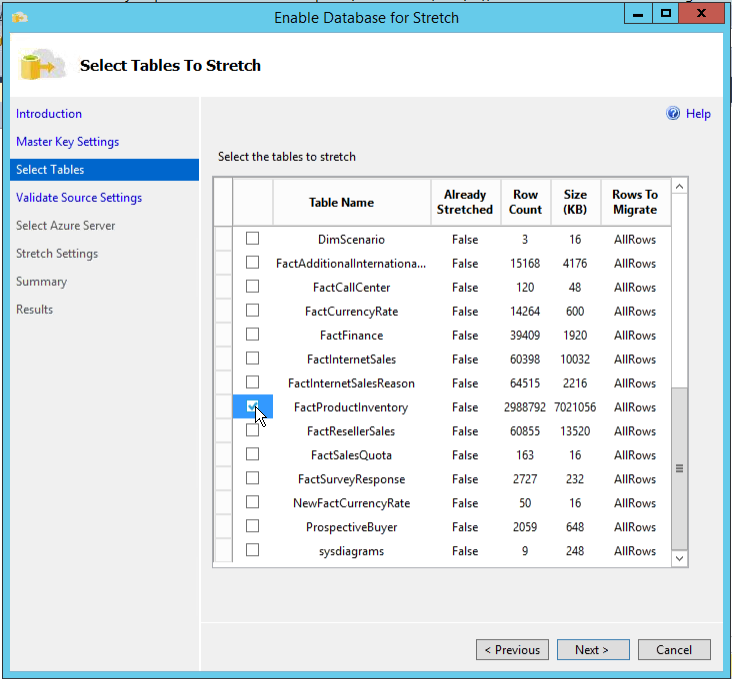Check the FactResellerSales checkbox
The image size is (732, 679).
point(253,430)
